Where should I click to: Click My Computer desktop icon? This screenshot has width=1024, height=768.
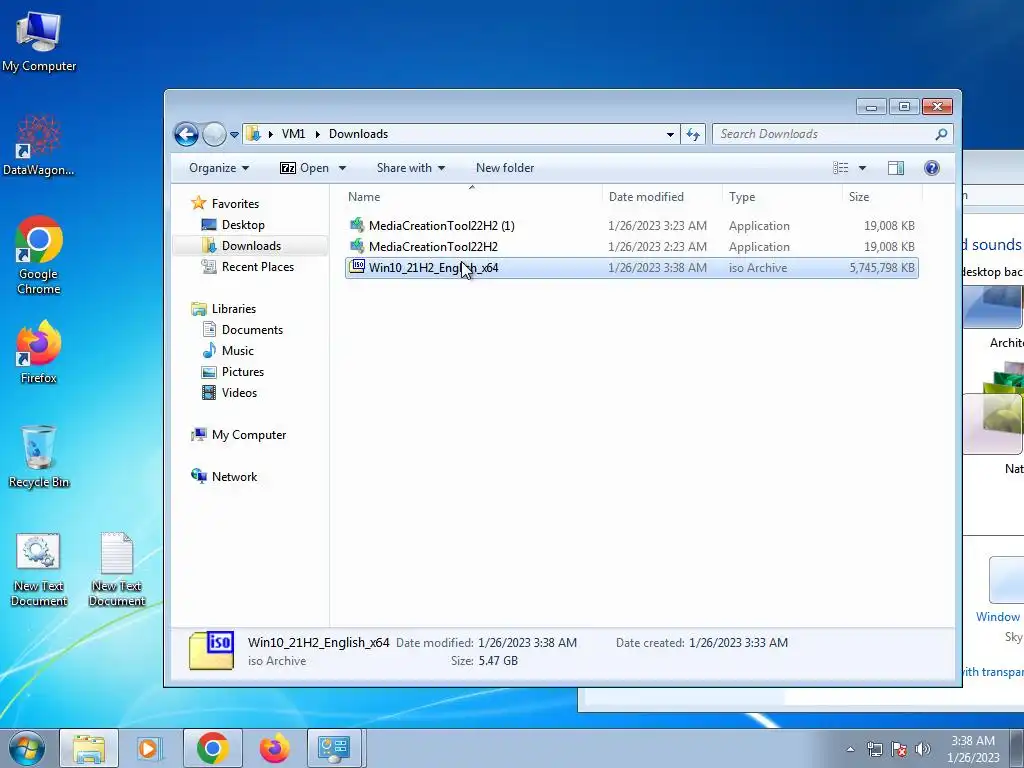coord(39,42)
